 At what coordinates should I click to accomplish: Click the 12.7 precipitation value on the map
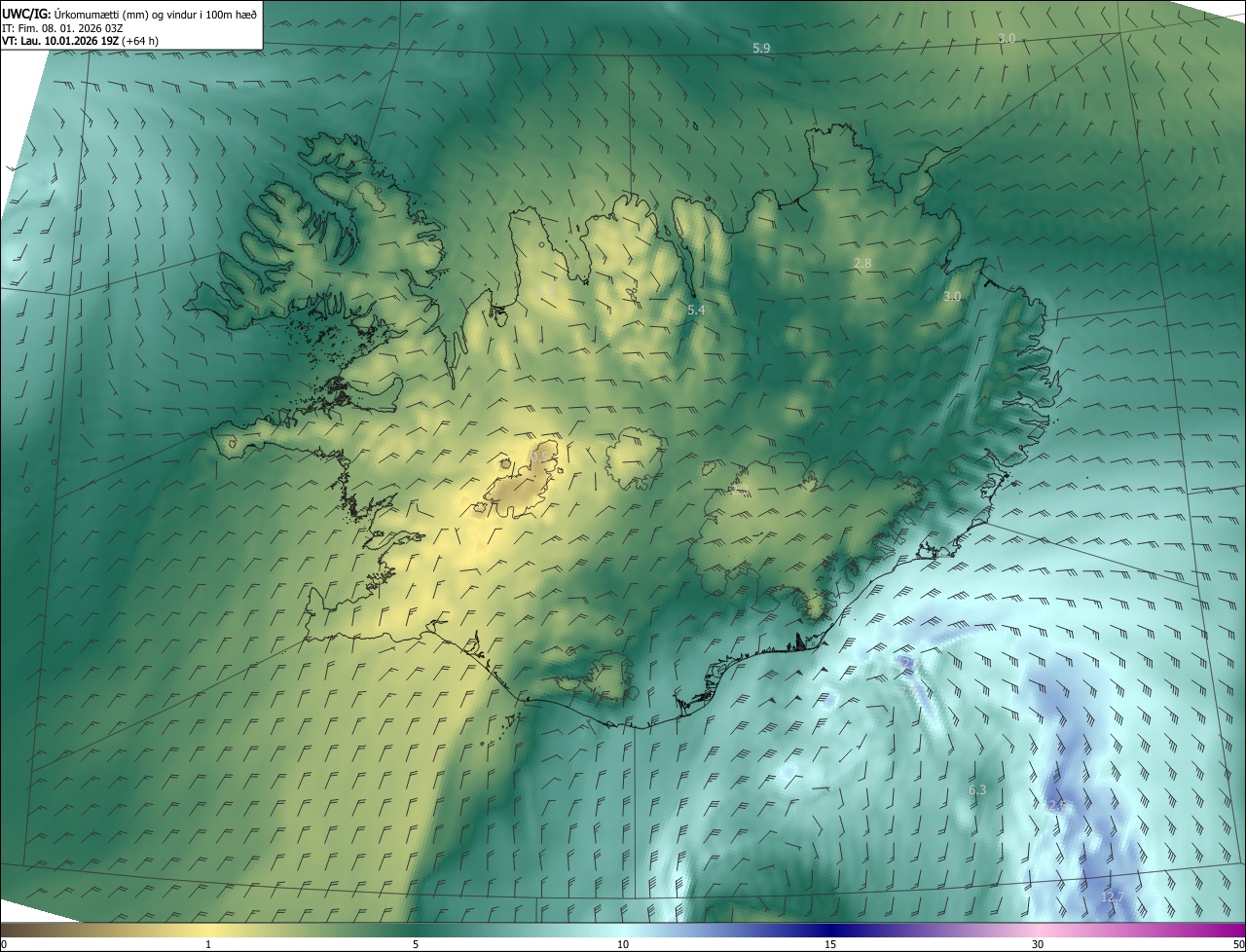pyautogui.click(x=1112, y=897)
